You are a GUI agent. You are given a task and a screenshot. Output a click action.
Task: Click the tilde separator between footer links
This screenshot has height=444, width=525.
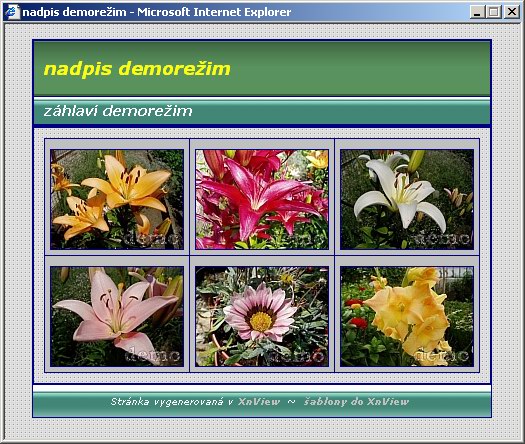pos(292,401)
